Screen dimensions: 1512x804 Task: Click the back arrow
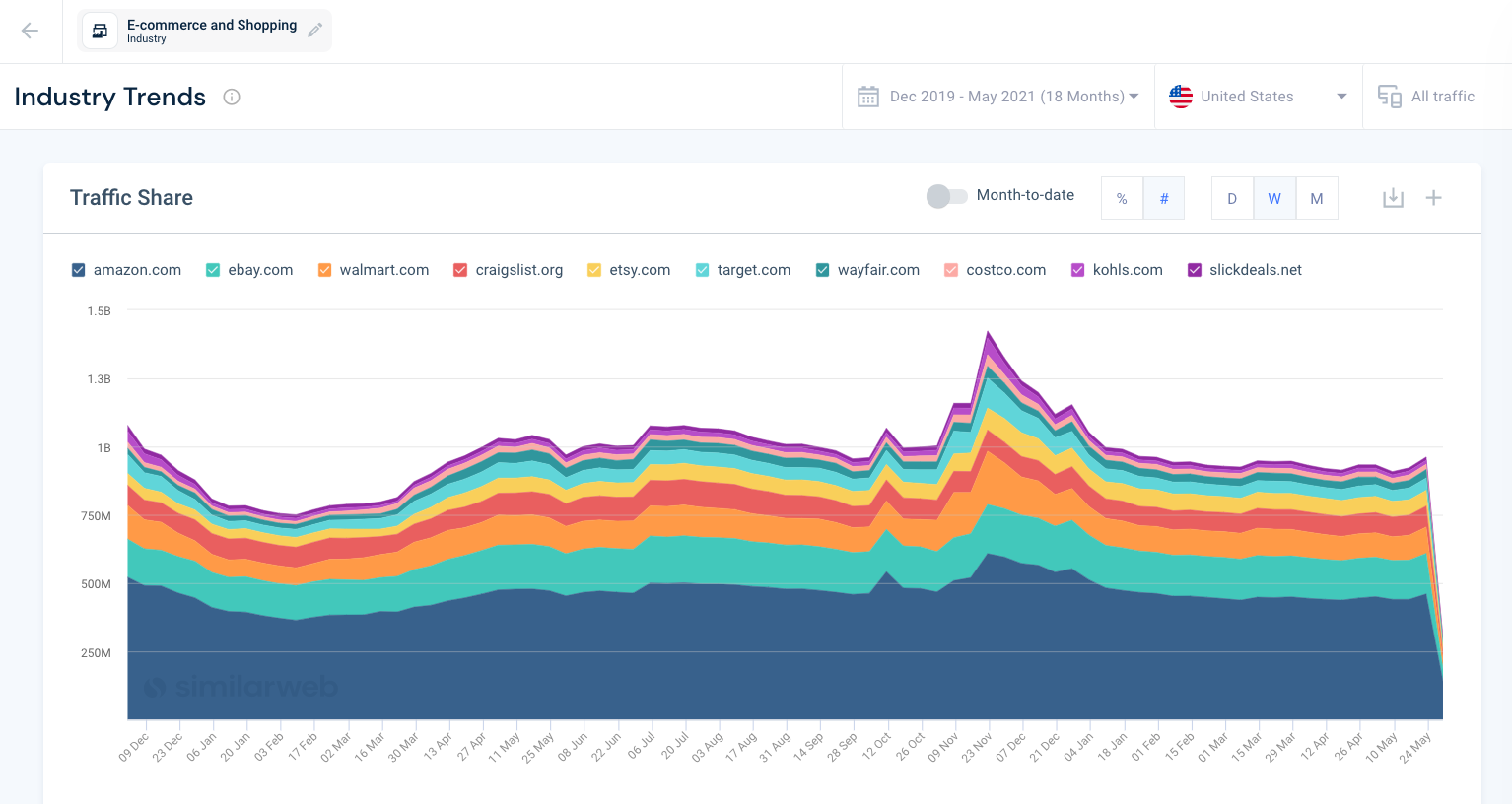click(31, 31)
